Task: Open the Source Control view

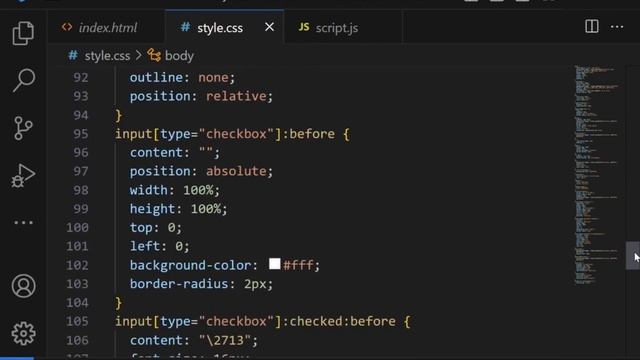Action: pyautogui.click(x=23, y=128)
